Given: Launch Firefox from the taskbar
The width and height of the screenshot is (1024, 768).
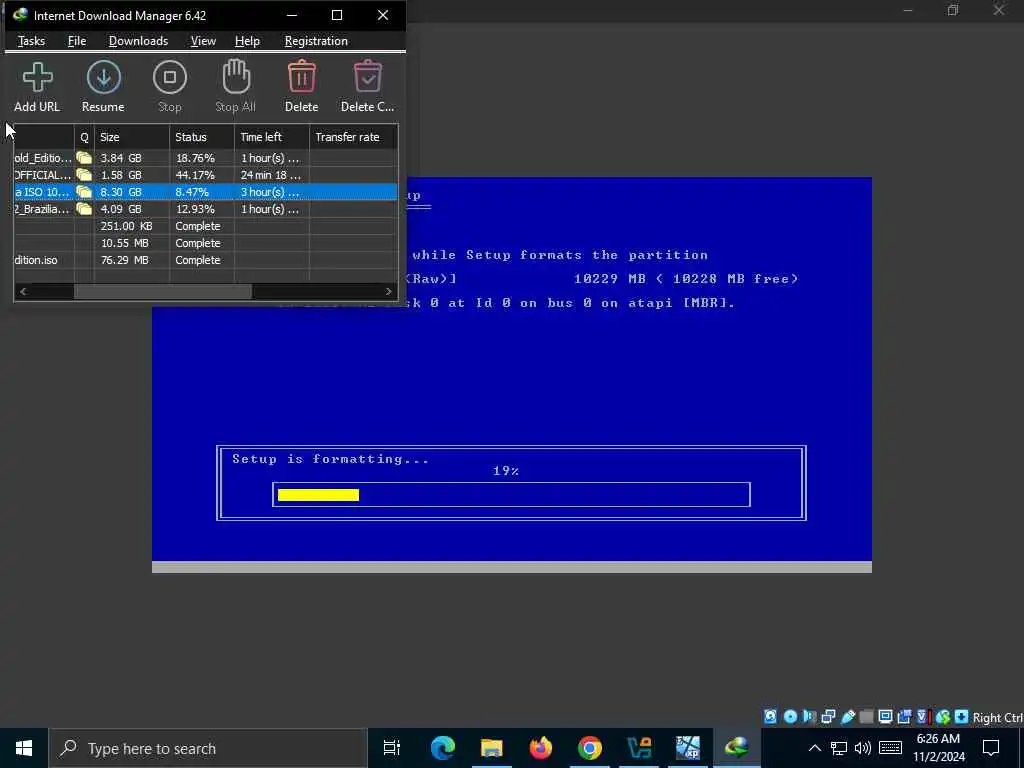Looking at the screenshot, I should [x=541, y=748].
